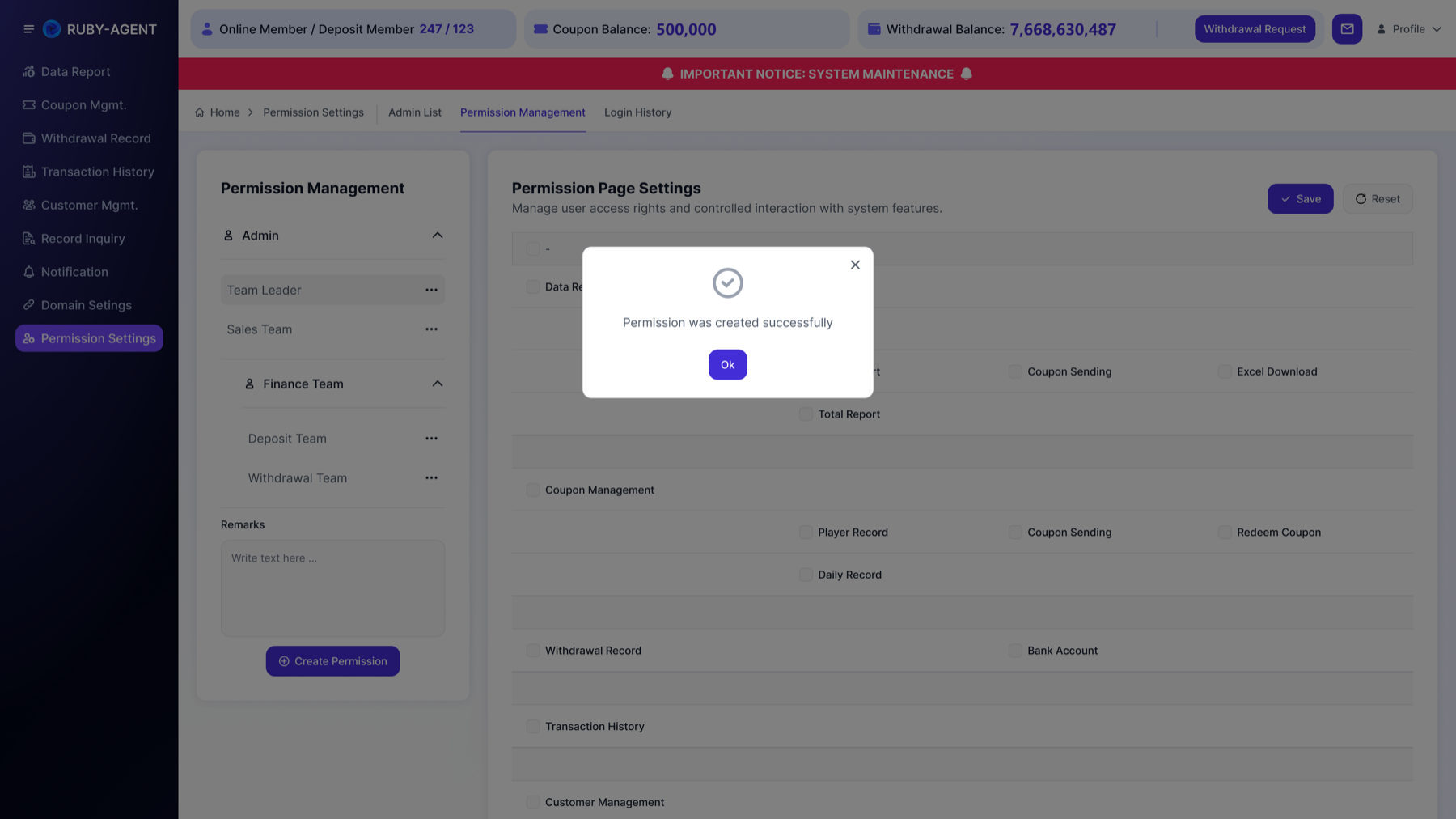Click the Data Report sidebar icon
The image size is (1456, 819).
[29, 72]
